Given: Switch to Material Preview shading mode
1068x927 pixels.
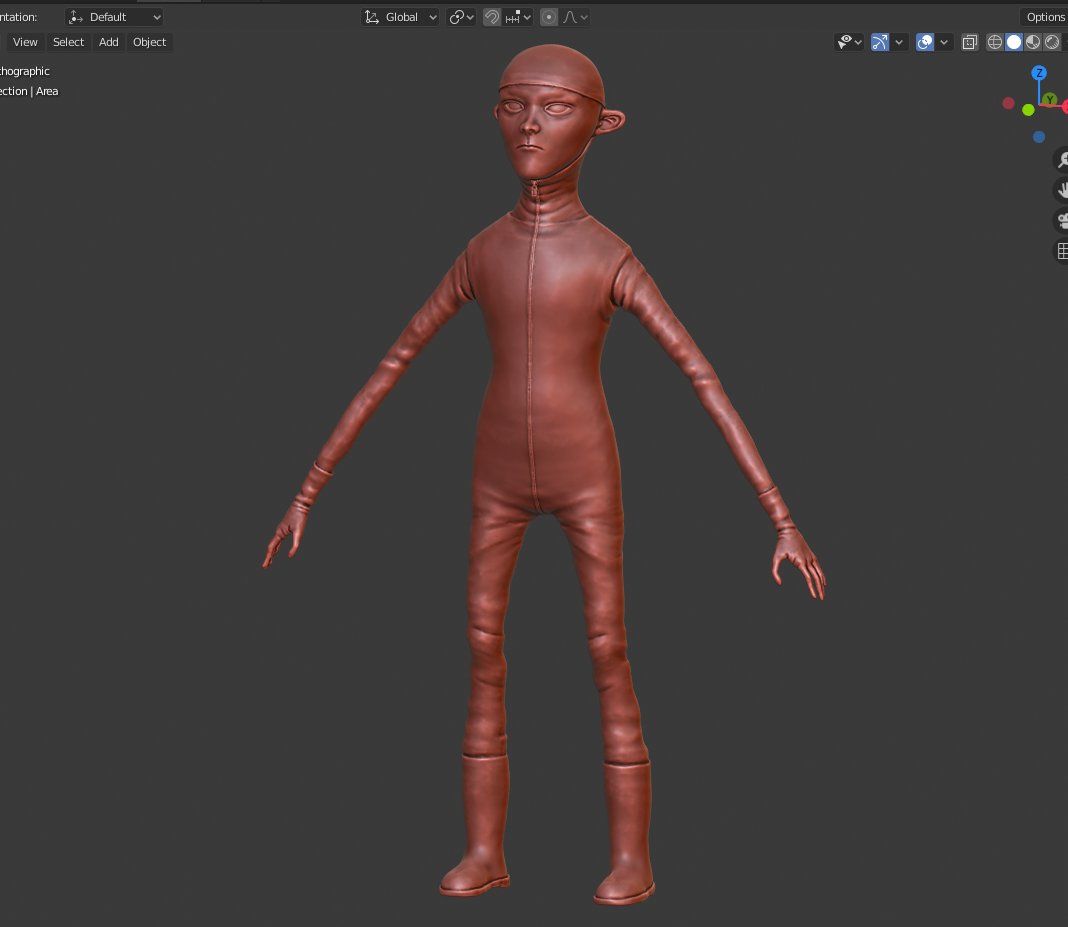Looking at the screenshot, I should tap(1033, 42).
